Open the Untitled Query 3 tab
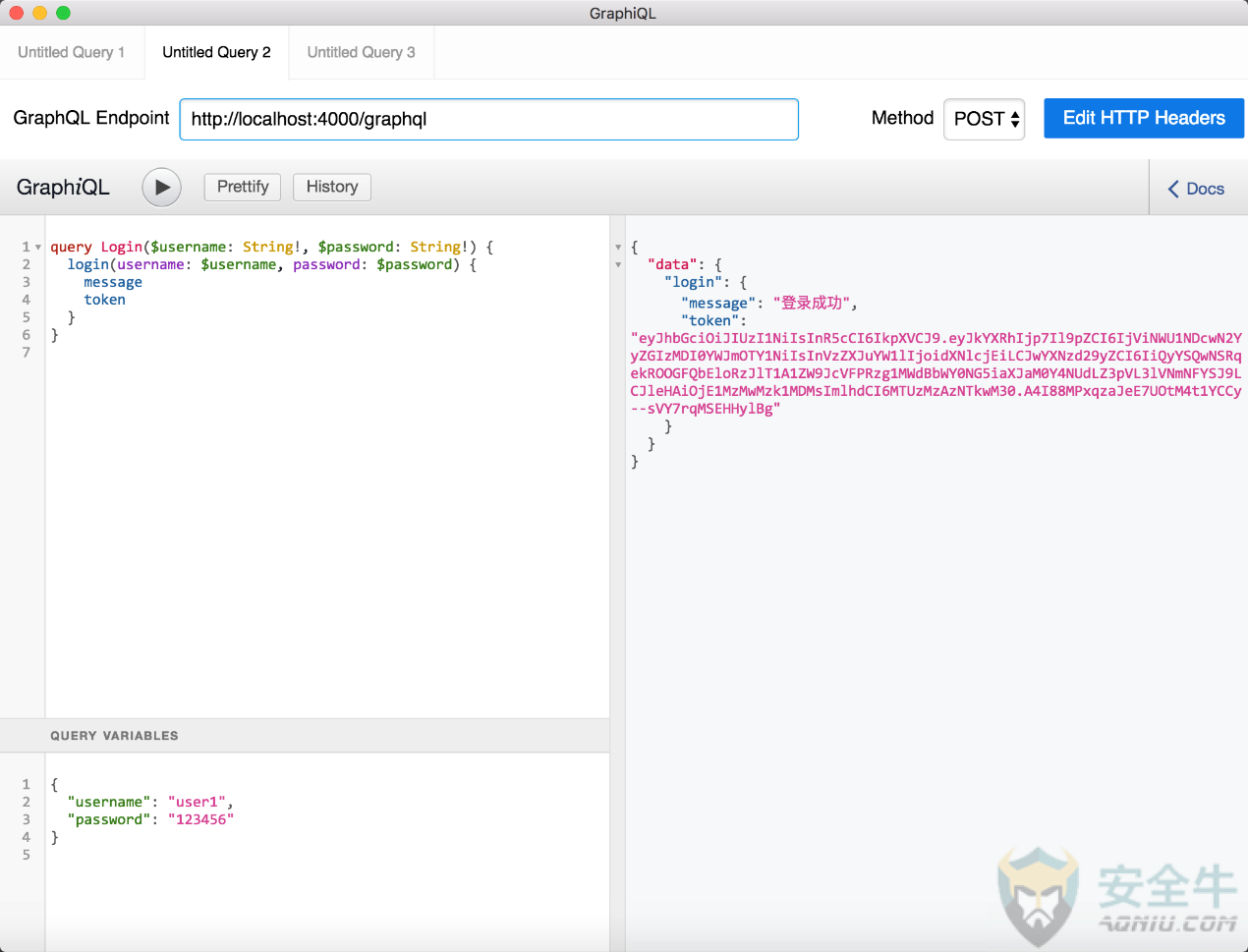This screenshot has height=952, width=1248. [x=361, y=52]
